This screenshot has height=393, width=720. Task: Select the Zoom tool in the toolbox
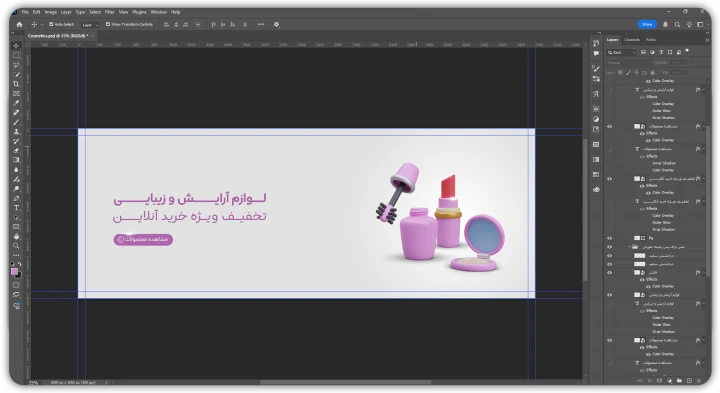(17, 246)
